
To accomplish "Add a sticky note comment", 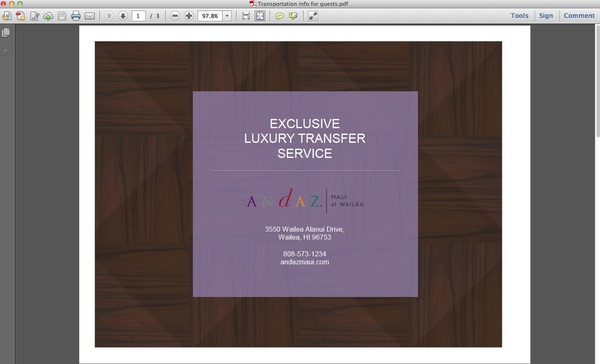I will pyautogui.click(x=280, y=16).
